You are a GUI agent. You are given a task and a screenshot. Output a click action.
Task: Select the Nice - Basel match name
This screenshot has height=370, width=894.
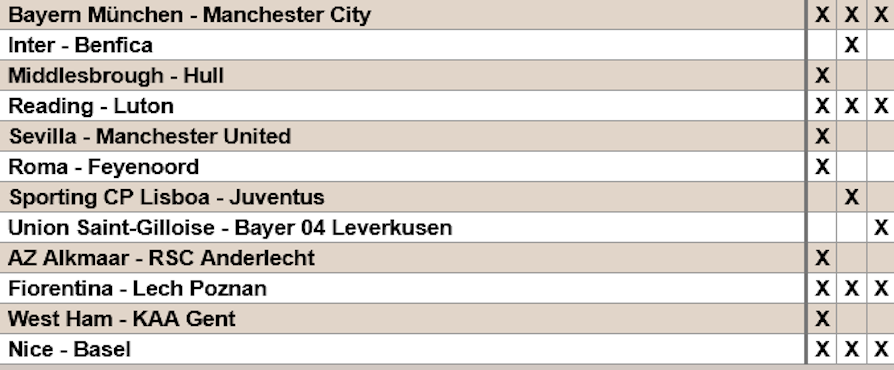[x=70, y=349]
